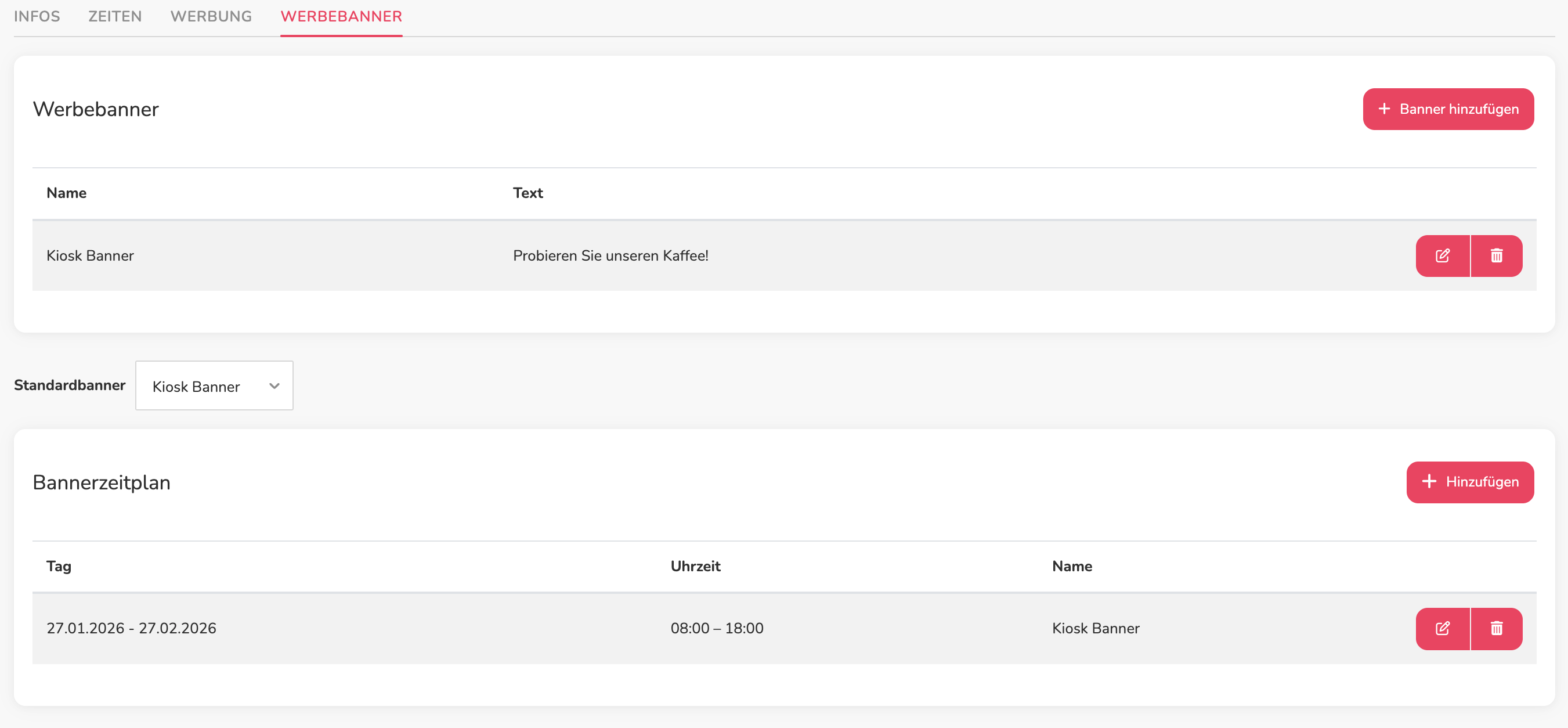Switch to the ZEITEN tab

coord(115,16)
